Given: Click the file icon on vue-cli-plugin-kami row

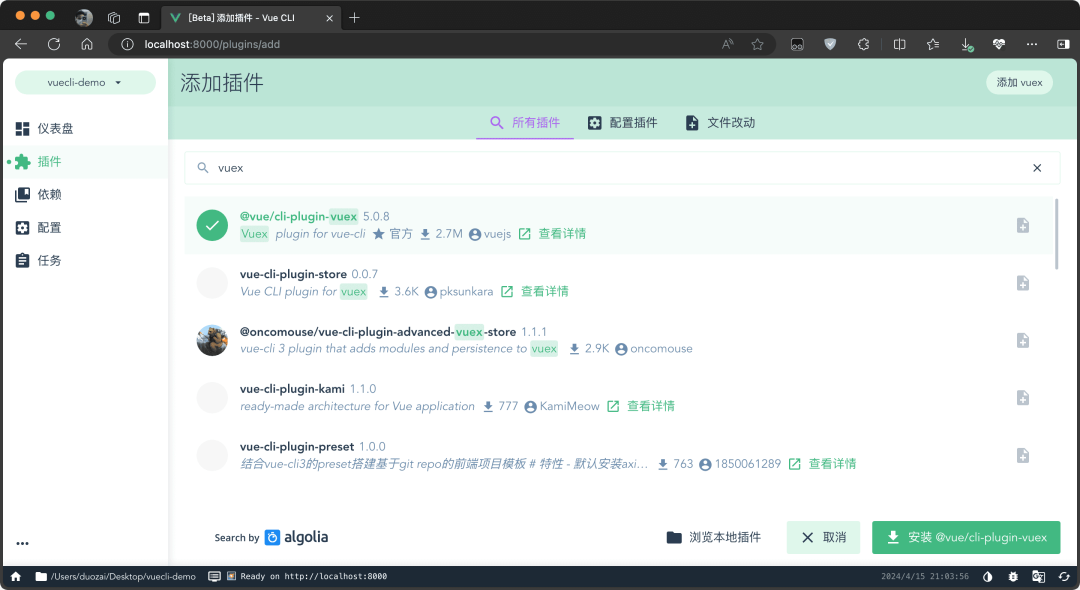Looking at the screenshot, I should pos(1023,398).
